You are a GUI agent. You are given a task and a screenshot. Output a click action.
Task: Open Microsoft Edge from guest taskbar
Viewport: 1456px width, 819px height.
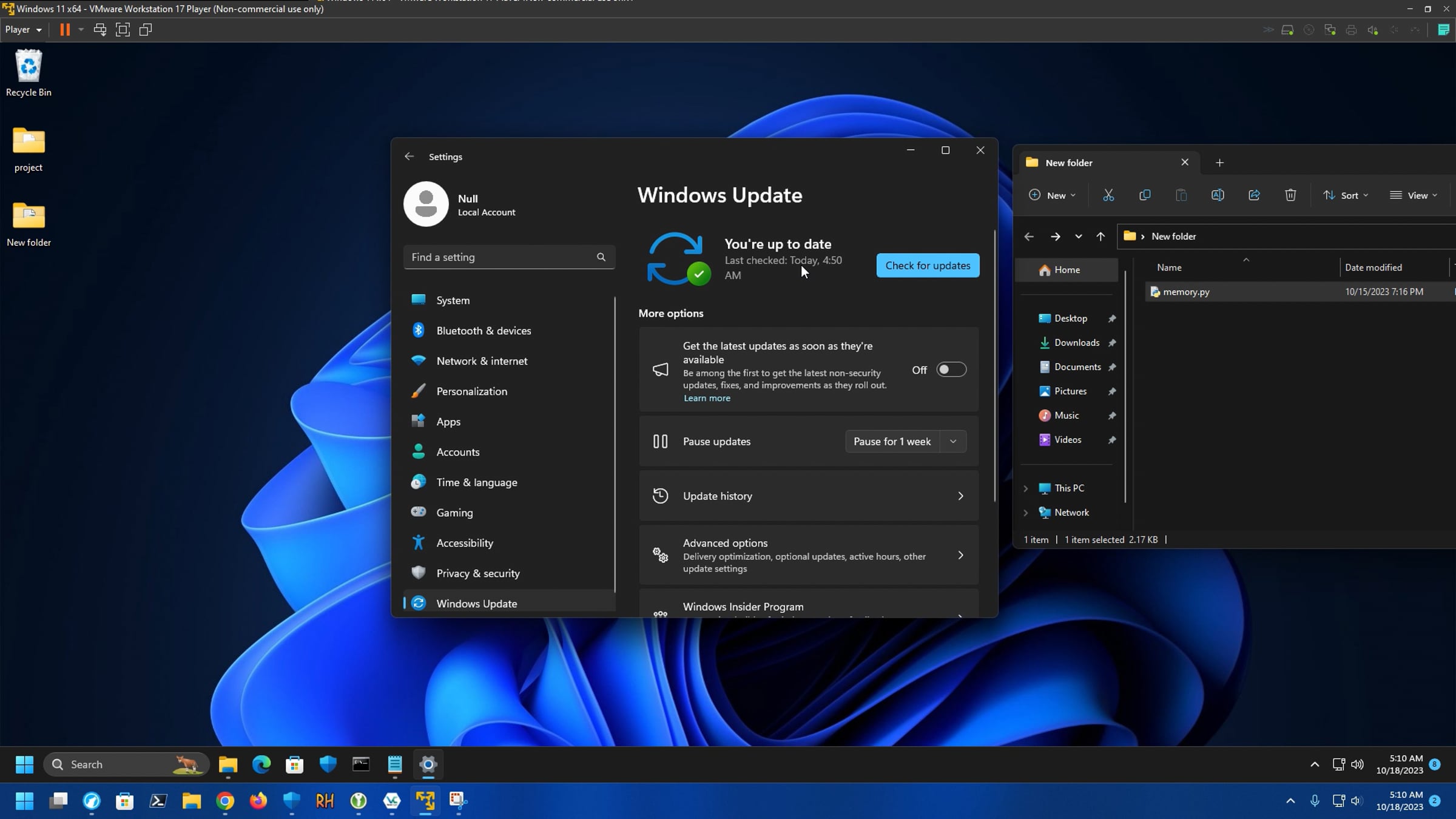(261, 764)
